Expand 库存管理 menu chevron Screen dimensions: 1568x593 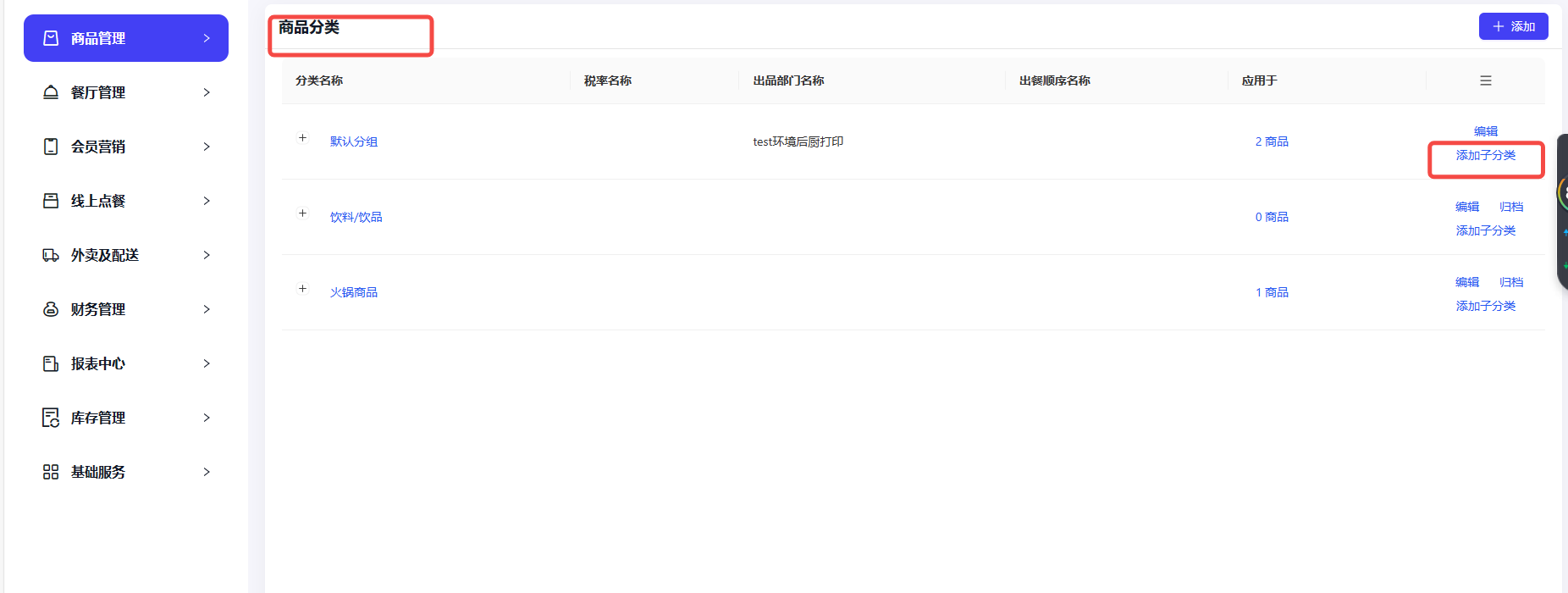pyautogui.click(x=207, y=418)
